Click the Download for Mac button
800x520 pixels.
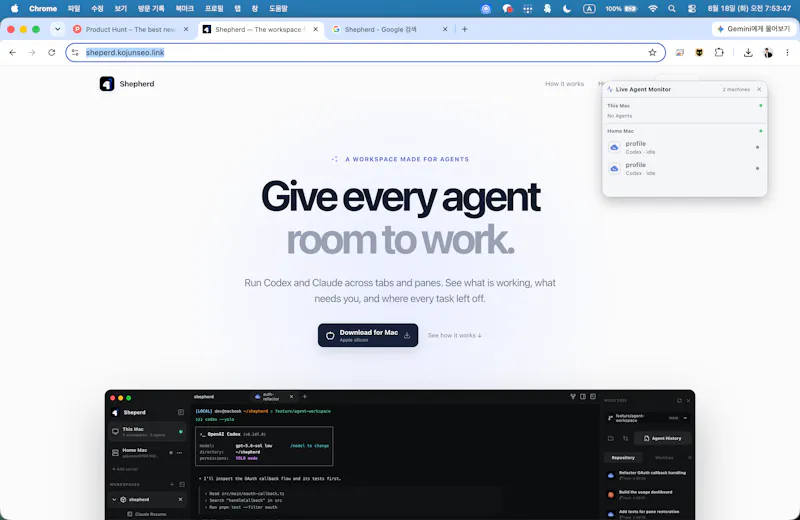pos(368,335)
